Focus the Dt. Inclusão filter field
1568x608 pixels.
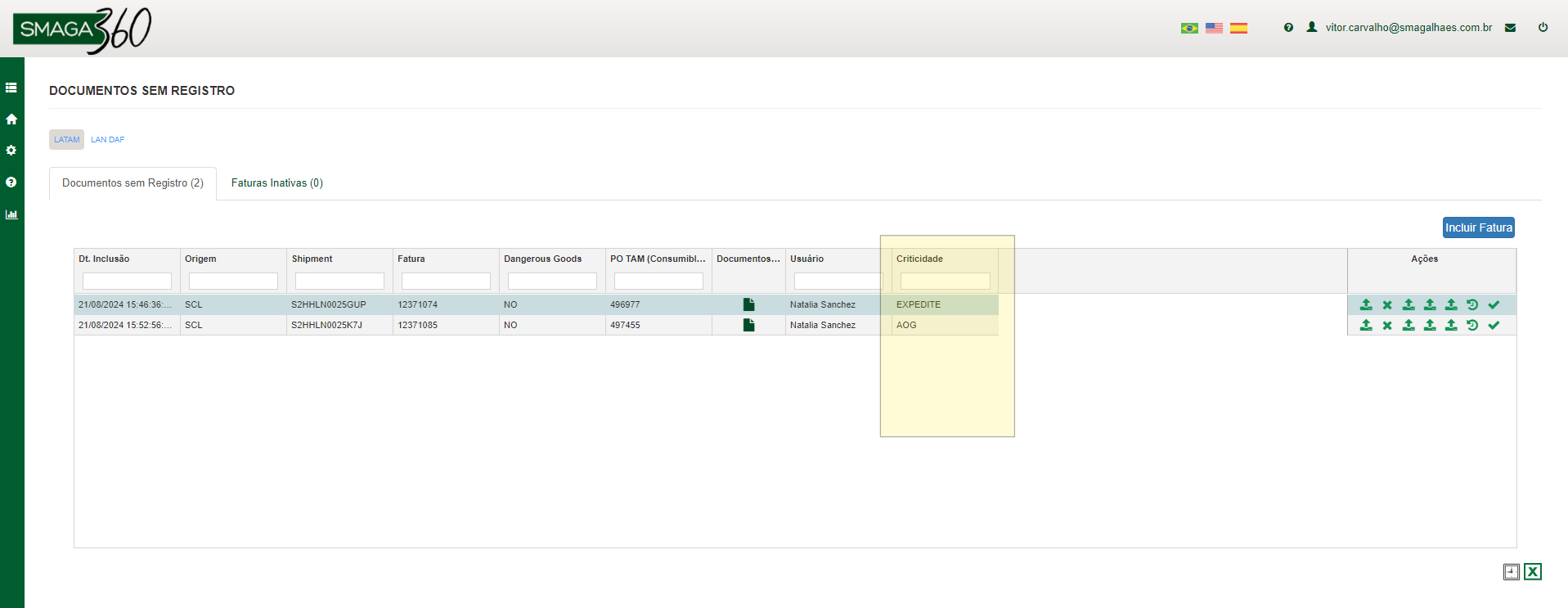tap(127, 281)
